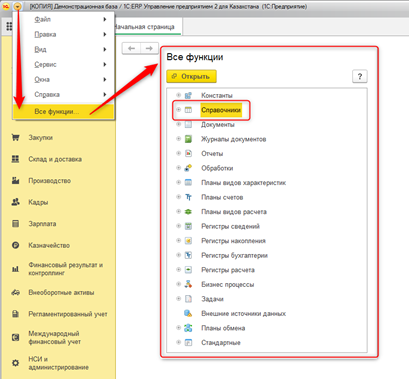Screen dimensions: 409x379
Task: Open НСИ и администрирование gear icon
Action: coord(15,363)
